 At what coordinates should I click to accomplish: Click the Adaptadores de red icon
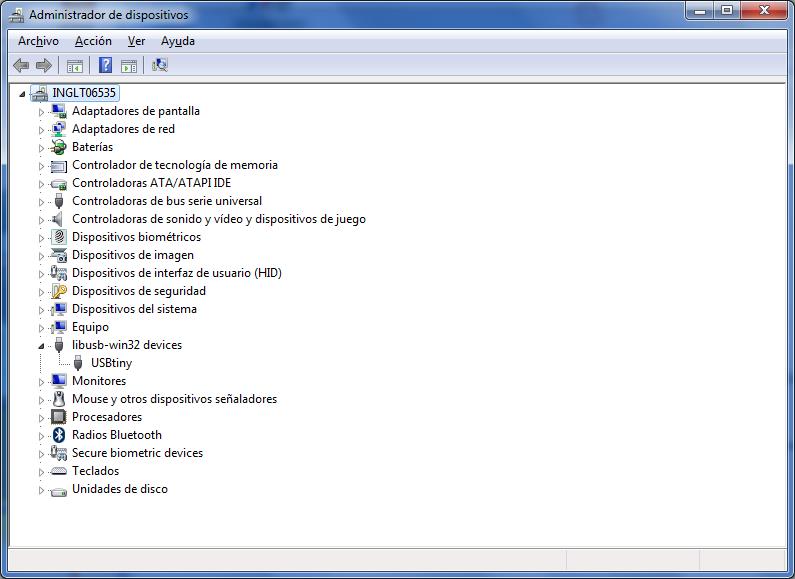click(59, 129)
